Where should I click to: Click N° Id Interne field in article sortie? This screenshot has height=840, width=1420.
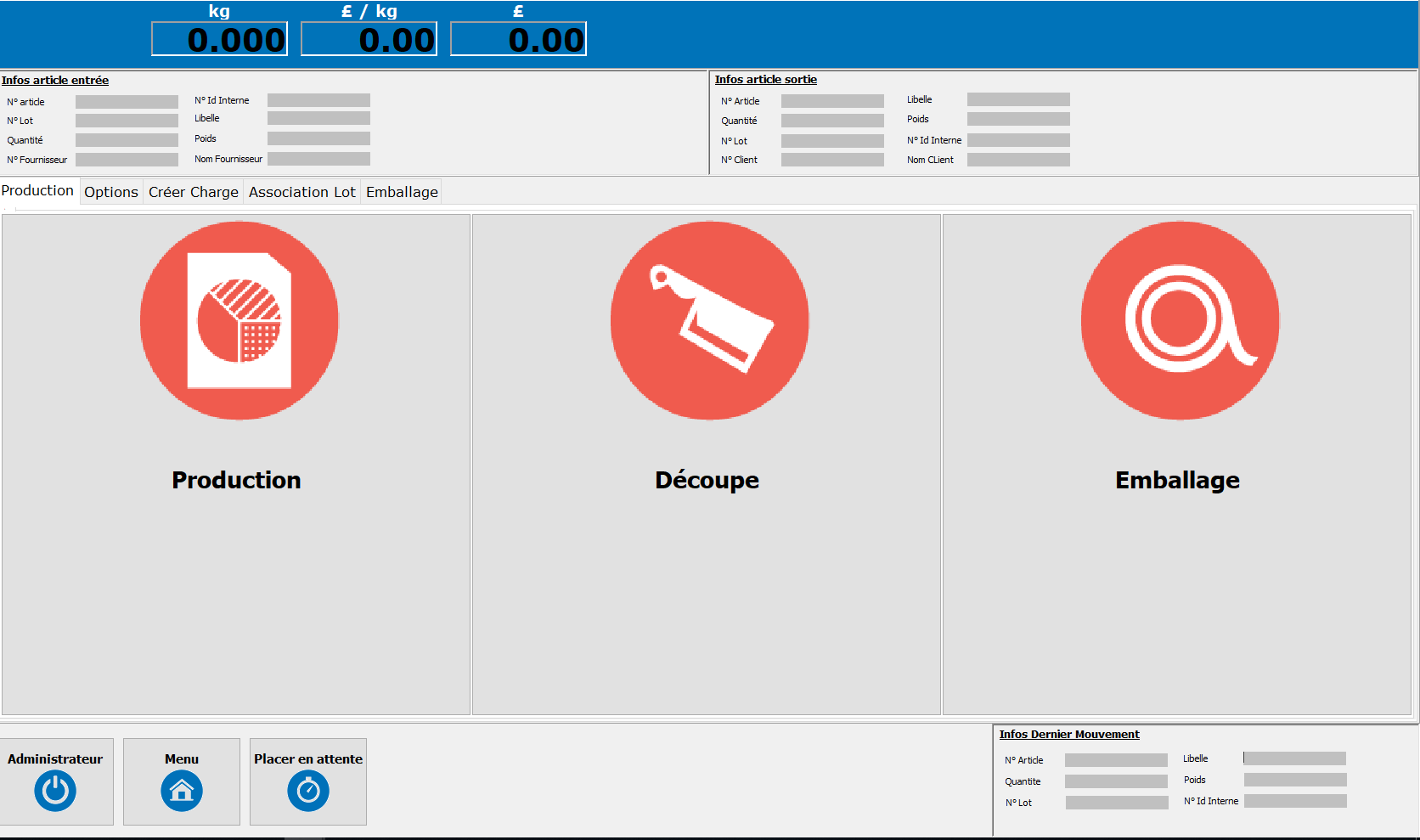pyautogui.click(x=1018, y=140)
